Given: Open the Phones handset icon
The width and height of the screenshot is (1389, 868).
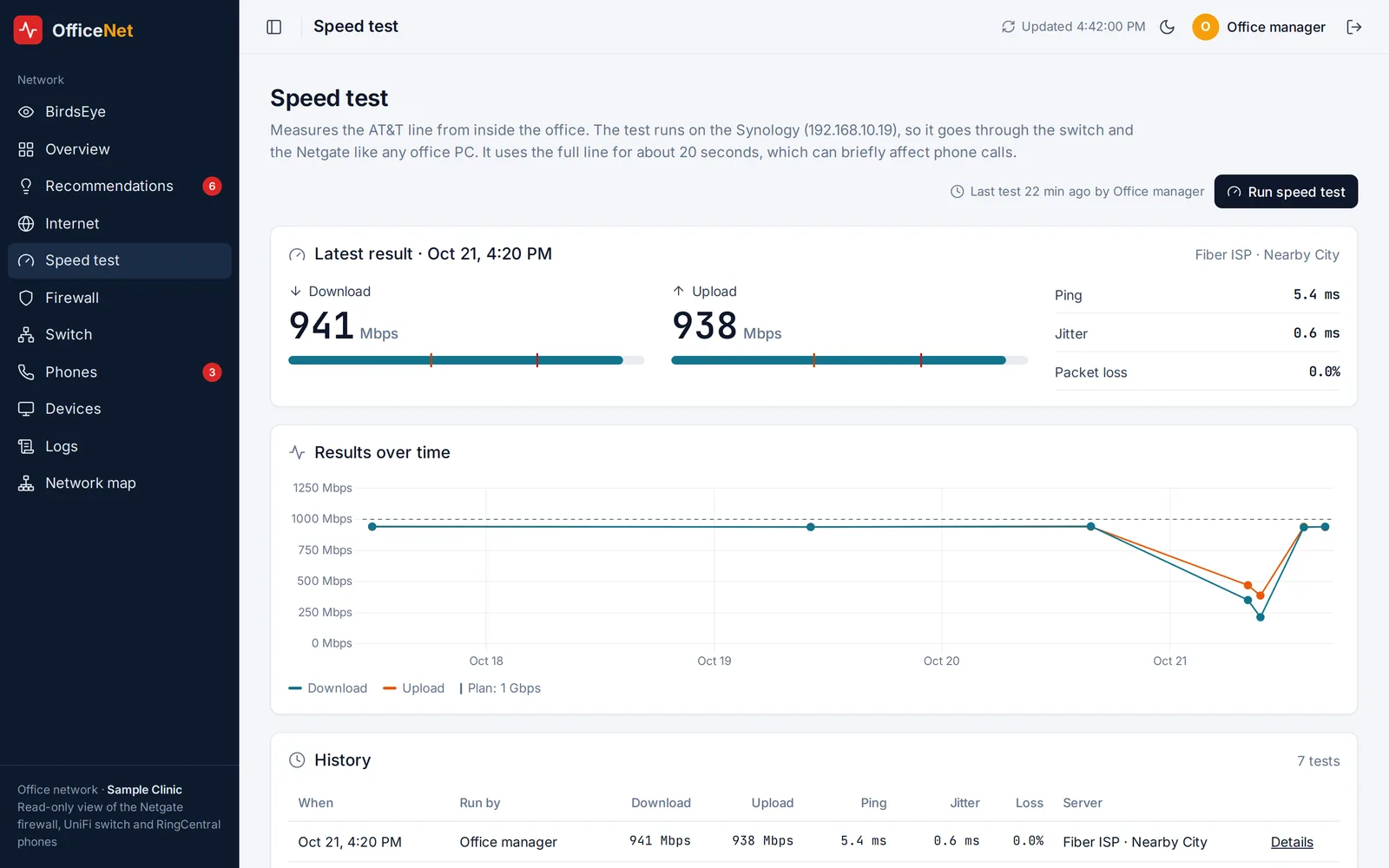Looking at the screenshot, I should click(x=26, y=372).
